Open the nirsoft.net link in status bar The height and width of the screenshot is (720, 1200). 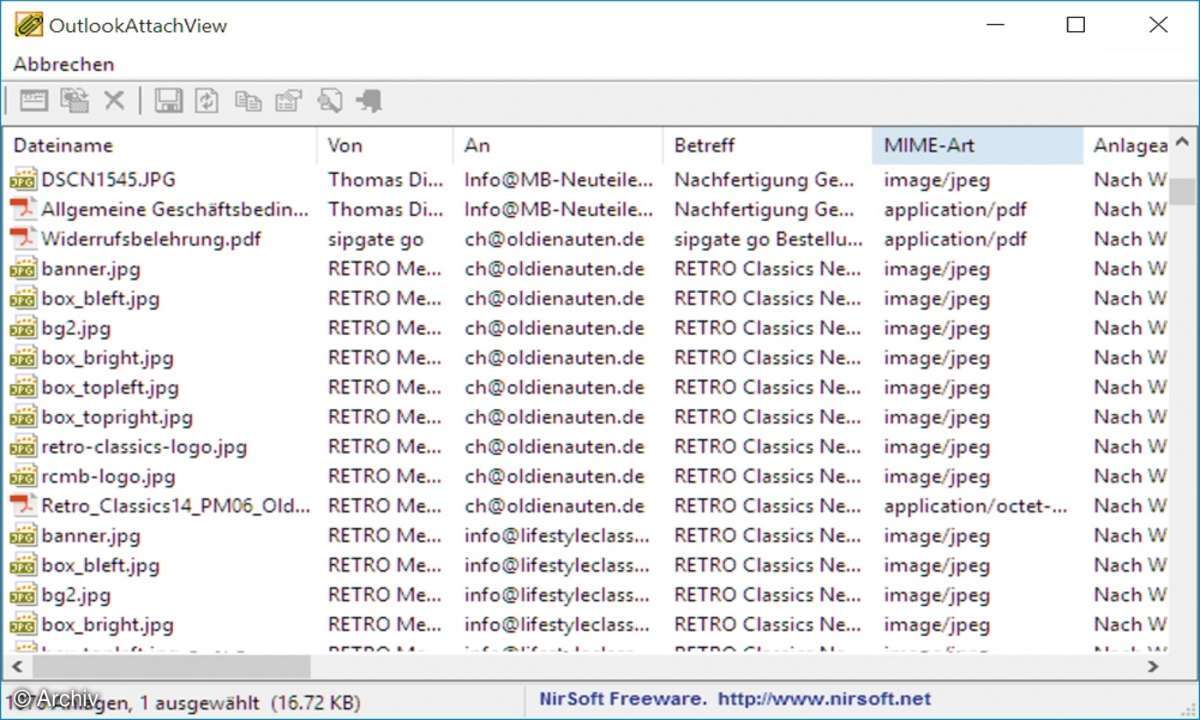tap(825, 700)
